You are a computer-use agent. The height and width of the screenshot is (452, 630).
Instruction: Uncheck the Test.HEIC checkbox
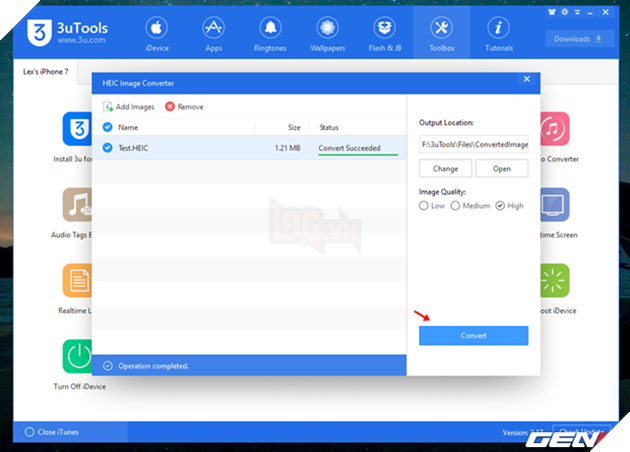click(107, 147)
